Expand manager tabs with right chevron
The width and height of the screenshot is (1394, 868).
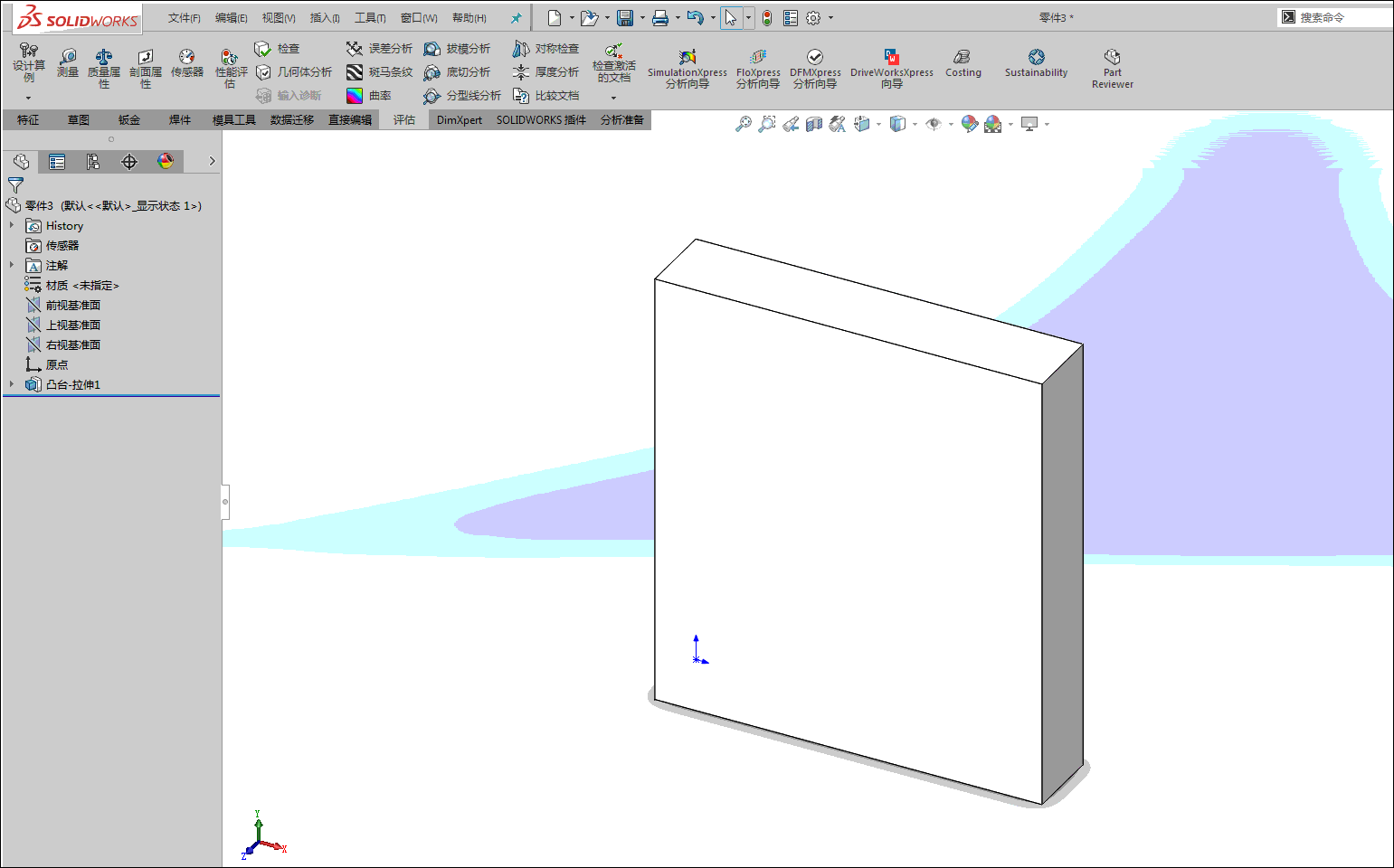tap(212, 161)
